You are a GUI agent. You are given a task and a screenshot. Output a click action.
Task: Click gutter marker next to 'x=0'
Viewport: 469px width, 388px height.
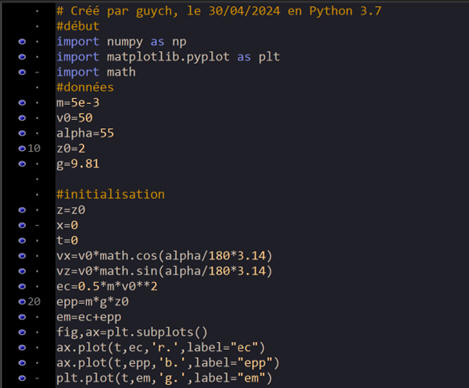[x=22, y=225]
